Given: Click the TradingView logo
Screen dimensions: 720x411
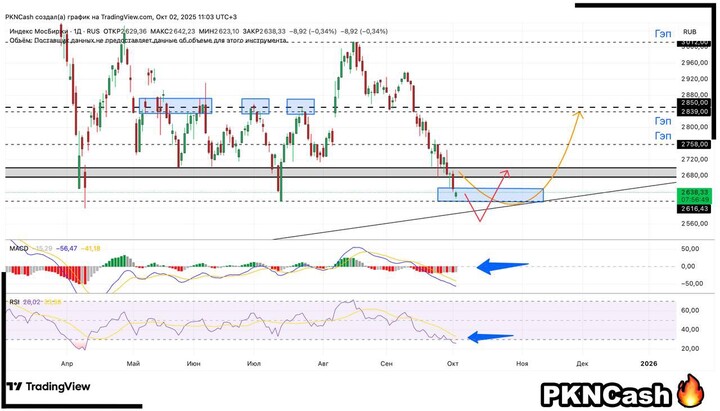Looking at the screenshot, I should (48, 387).
